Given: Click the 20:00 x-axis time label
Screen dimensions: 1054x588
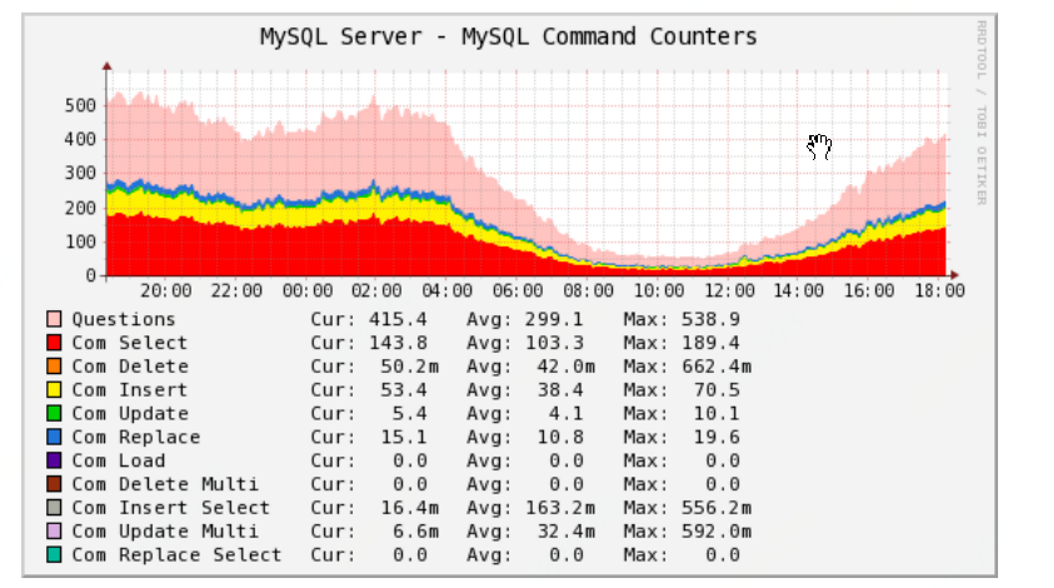Looking at the screenshot, I should point(165,290).
